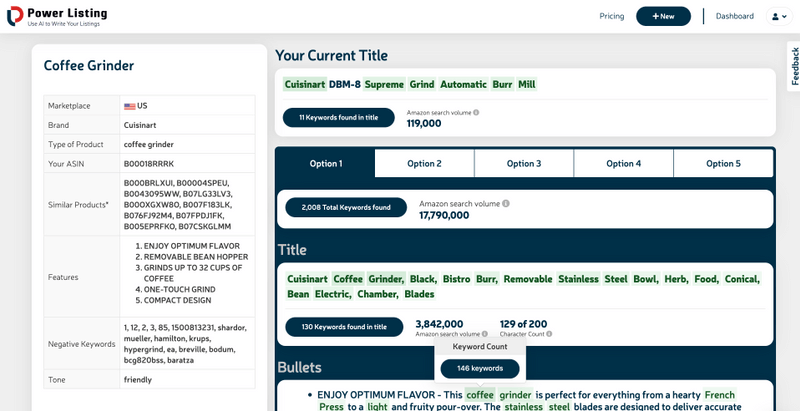Click the Negative Keywords row label
The height and width of the screenshot is (411, 800).
[x=82, y=344]
